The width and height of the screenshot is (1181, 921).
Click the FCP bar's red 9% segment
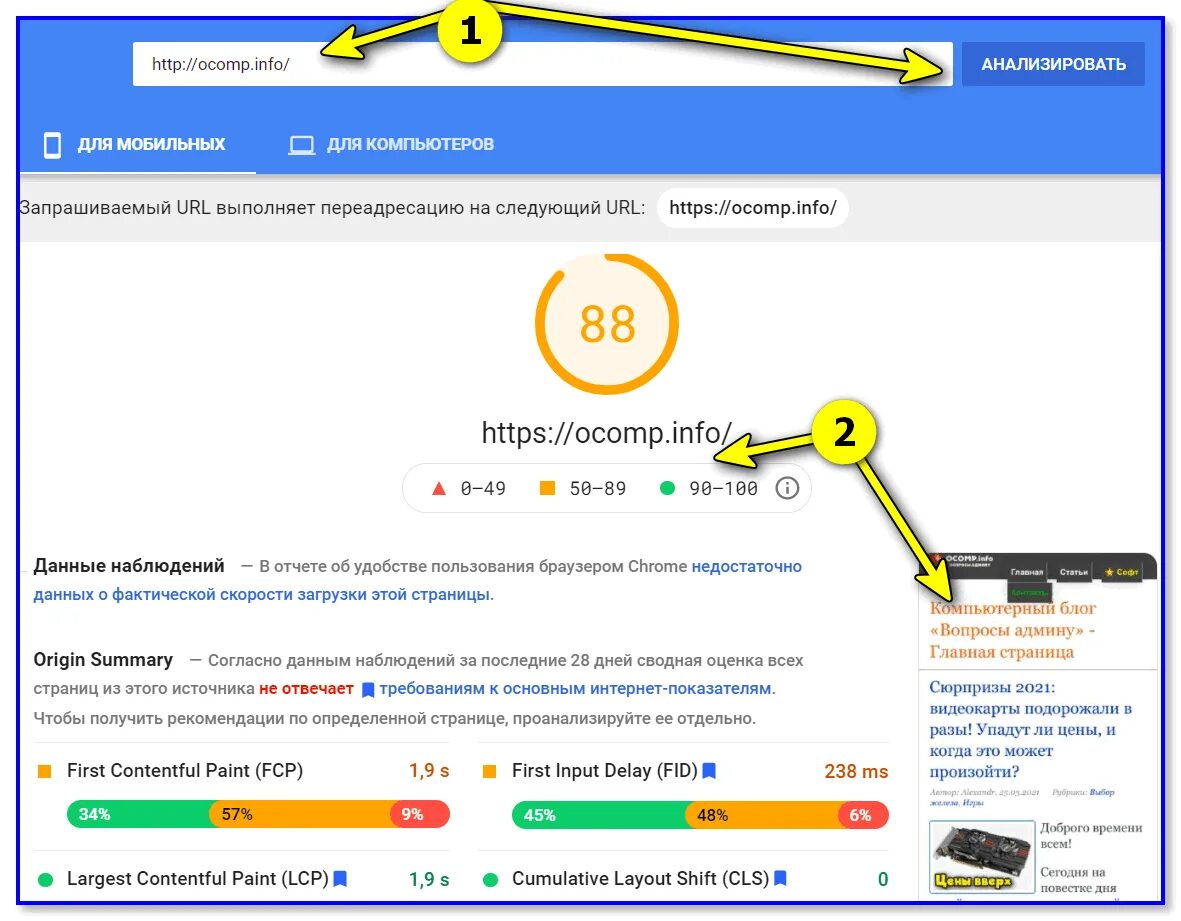point(420,814)
